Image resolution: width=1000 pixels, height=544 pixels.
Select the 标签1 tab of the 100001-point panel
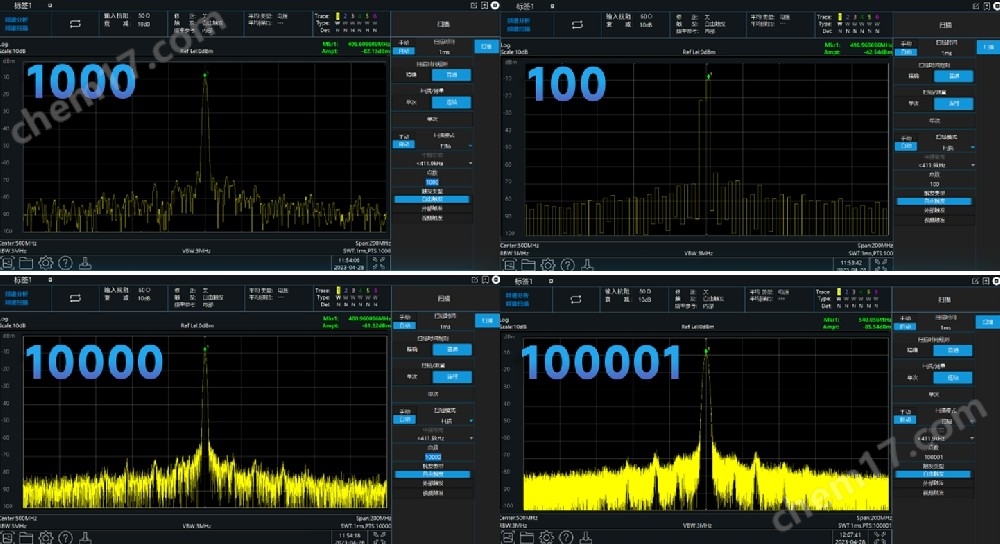tap(524, 281)
